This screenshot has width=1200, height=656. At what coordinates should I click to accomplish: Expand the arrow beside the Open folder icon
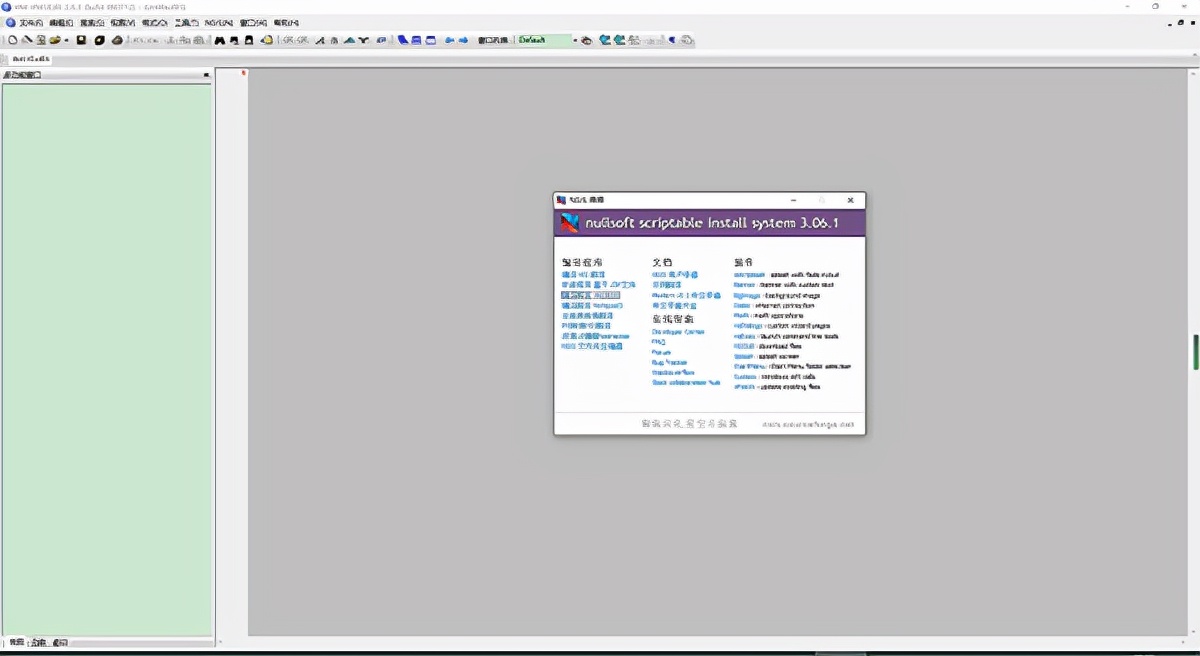tap(66, 40)
